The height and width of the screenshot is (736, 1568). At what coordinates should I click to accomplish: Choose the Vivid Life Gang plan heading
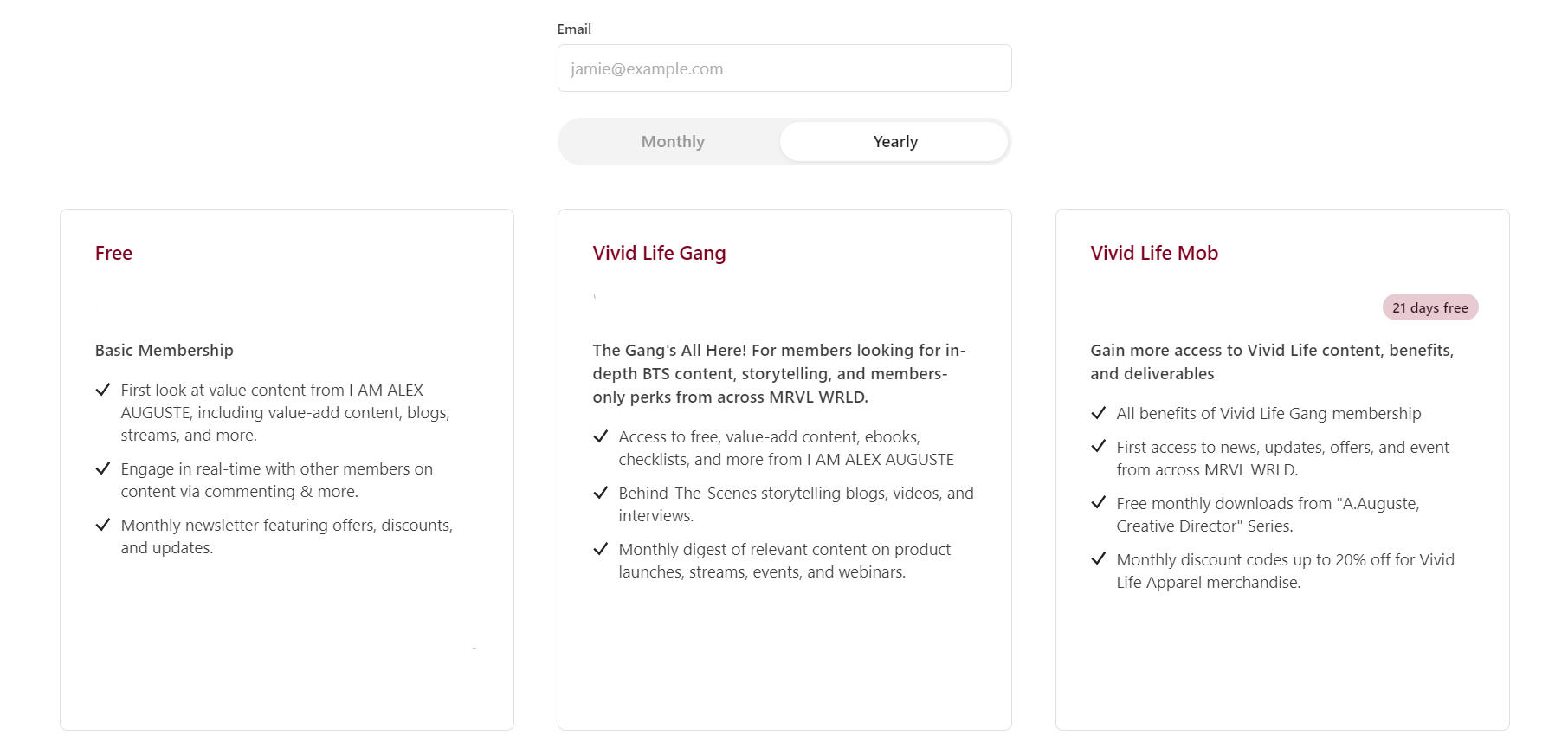coord(659,253)
